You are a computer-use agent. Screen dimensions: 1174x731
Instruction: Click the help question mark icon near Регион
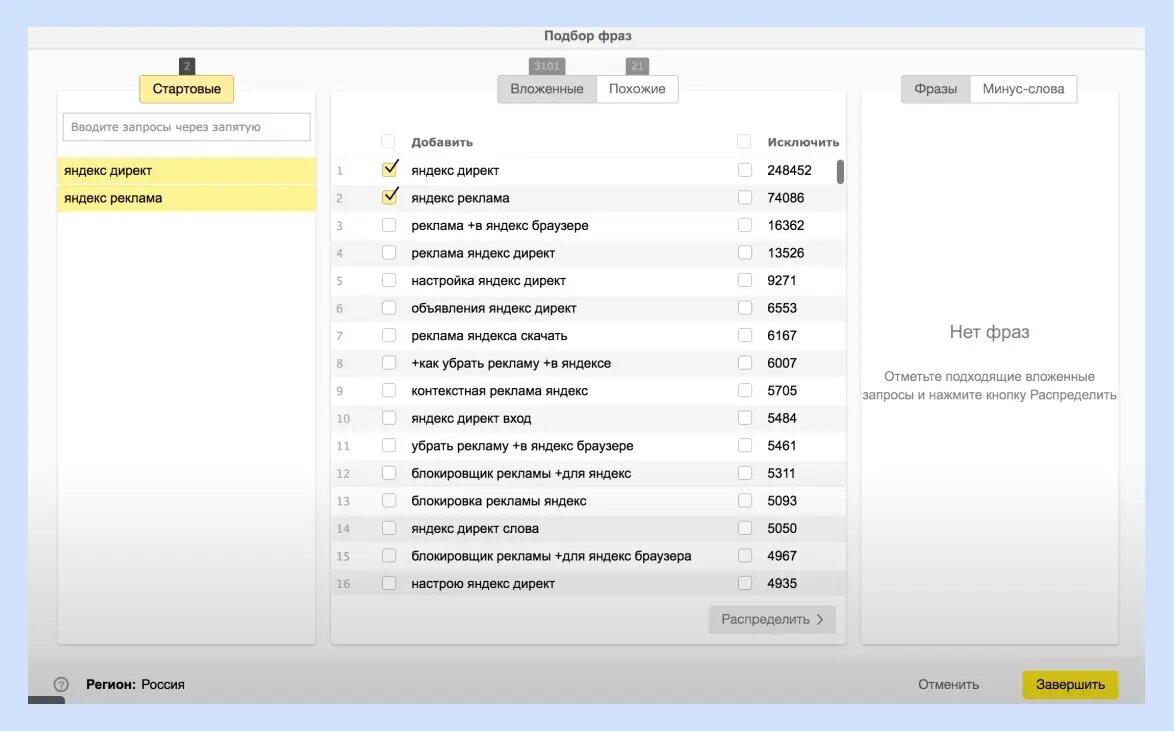61,685
